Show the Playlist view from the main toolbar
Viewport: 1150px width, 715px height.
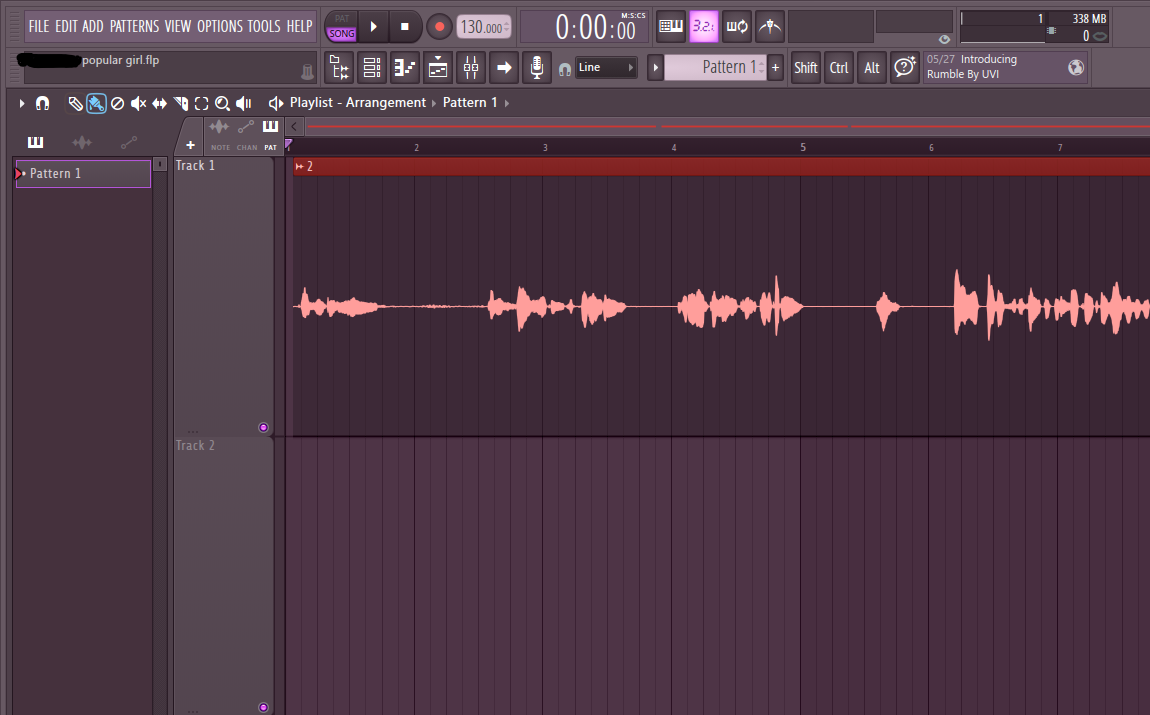tap(438, 67)
